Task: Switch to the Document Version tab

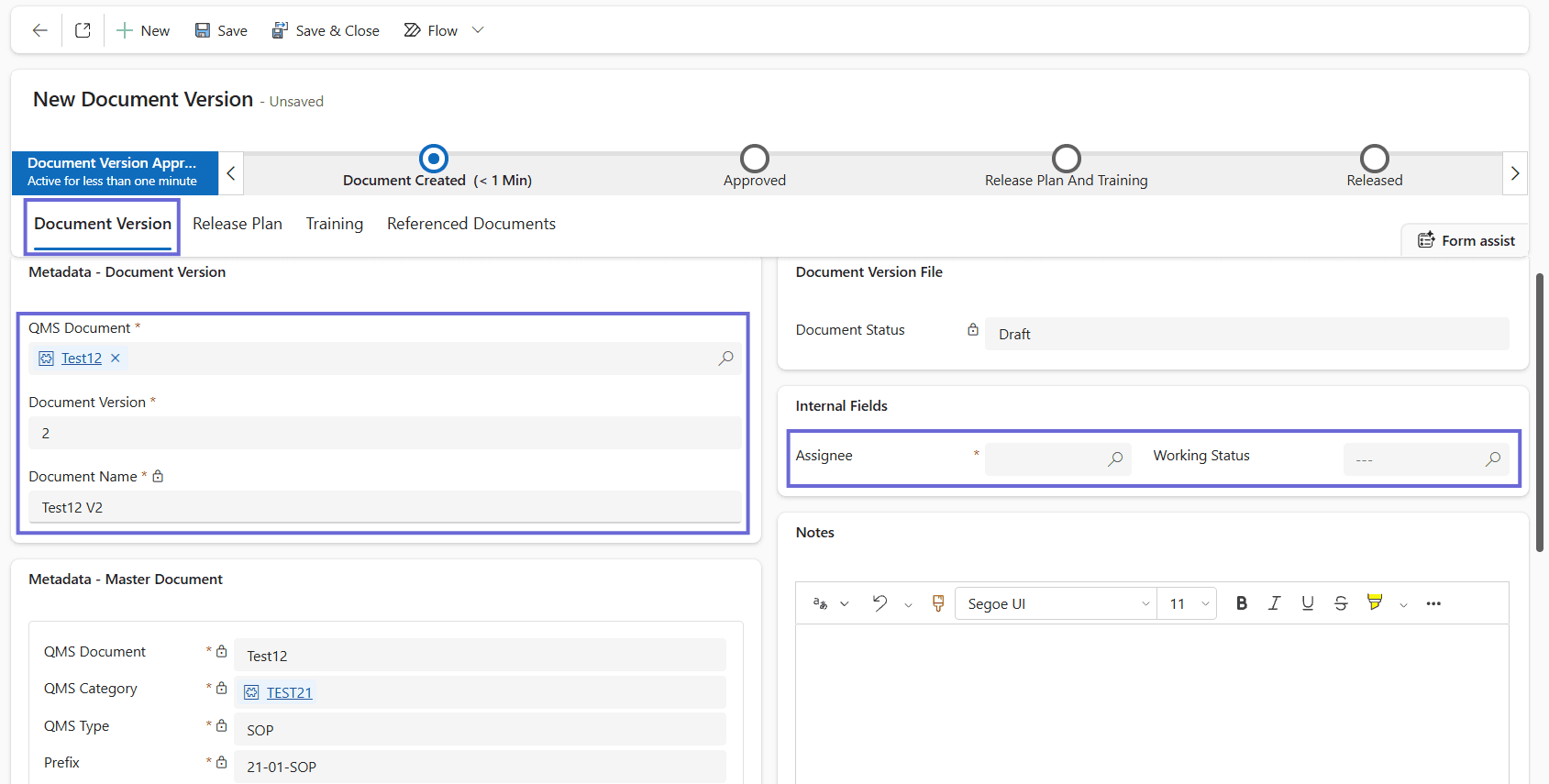Action: pyautogui.click(x=103, y=224)
